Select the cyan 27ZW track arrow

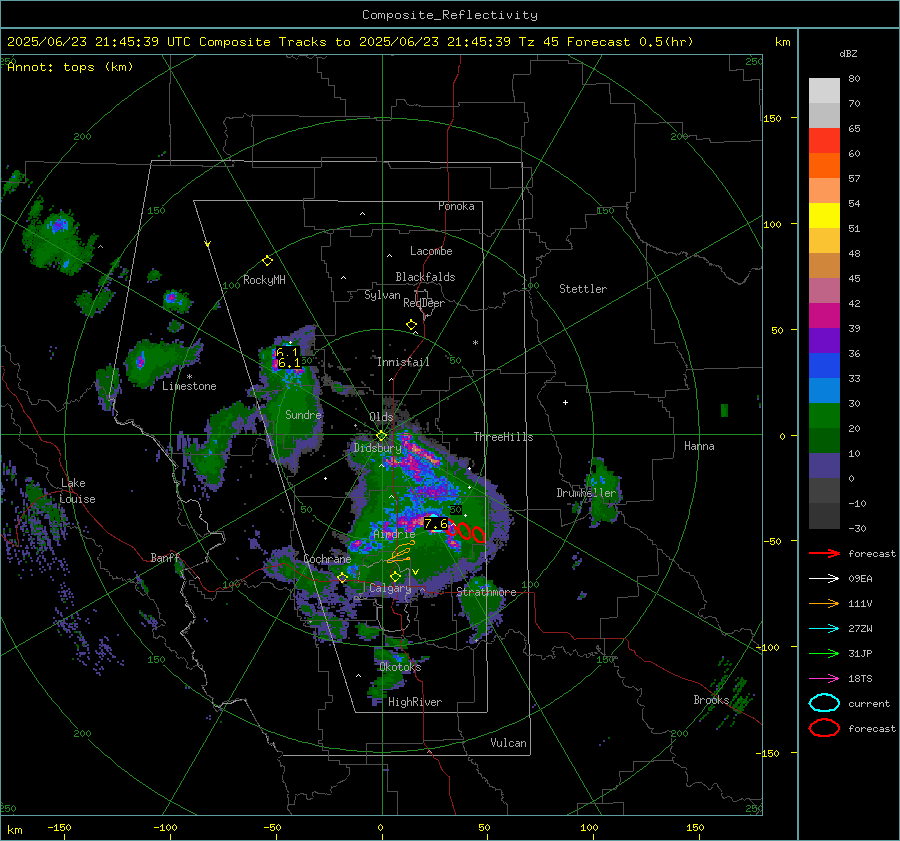[x=824, y=629]
